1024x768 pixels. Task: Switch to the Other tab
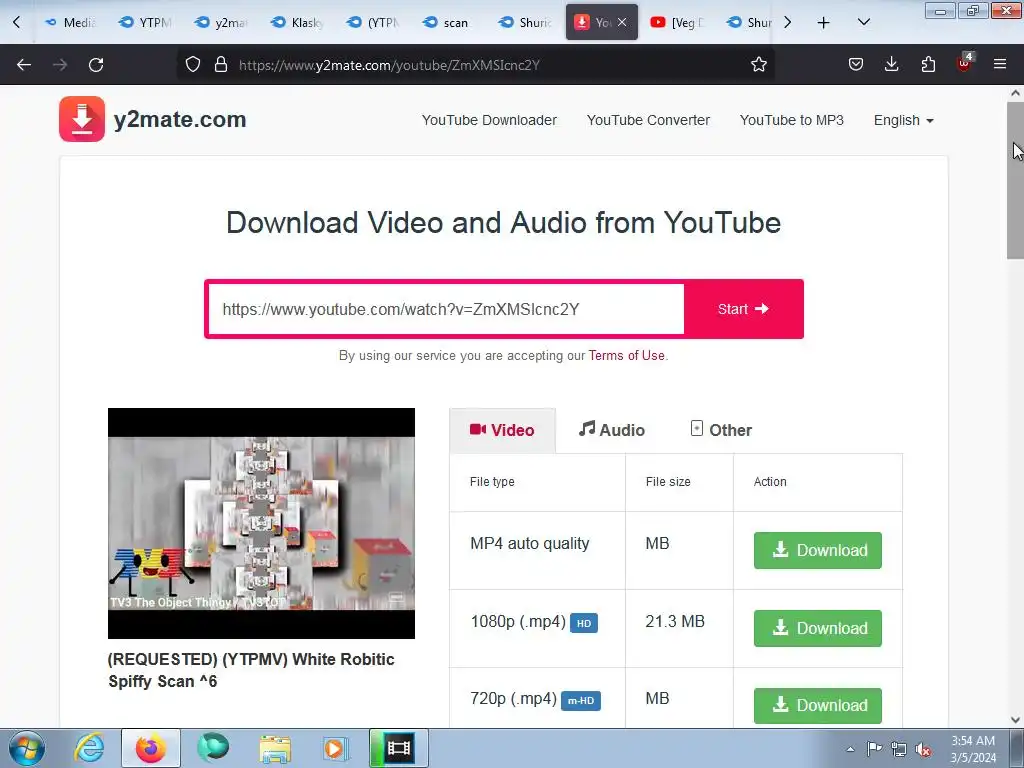tap(721, 430)
